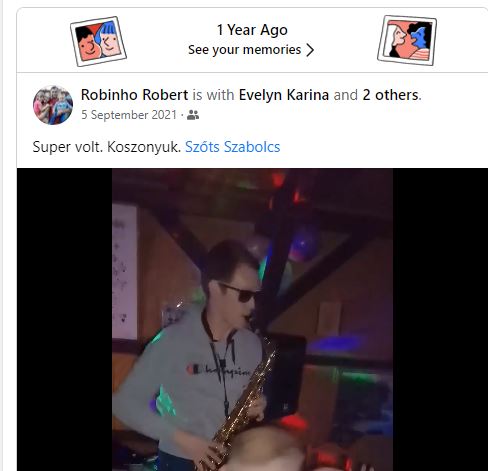
Task: Click the chevron beside See your memories
Action: [310, 50]
